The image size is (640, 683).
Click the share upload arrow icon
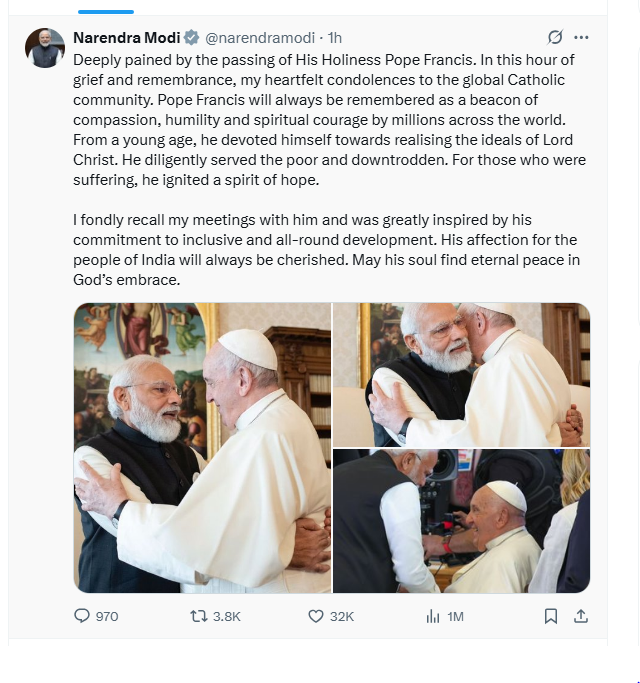(581, 616)
